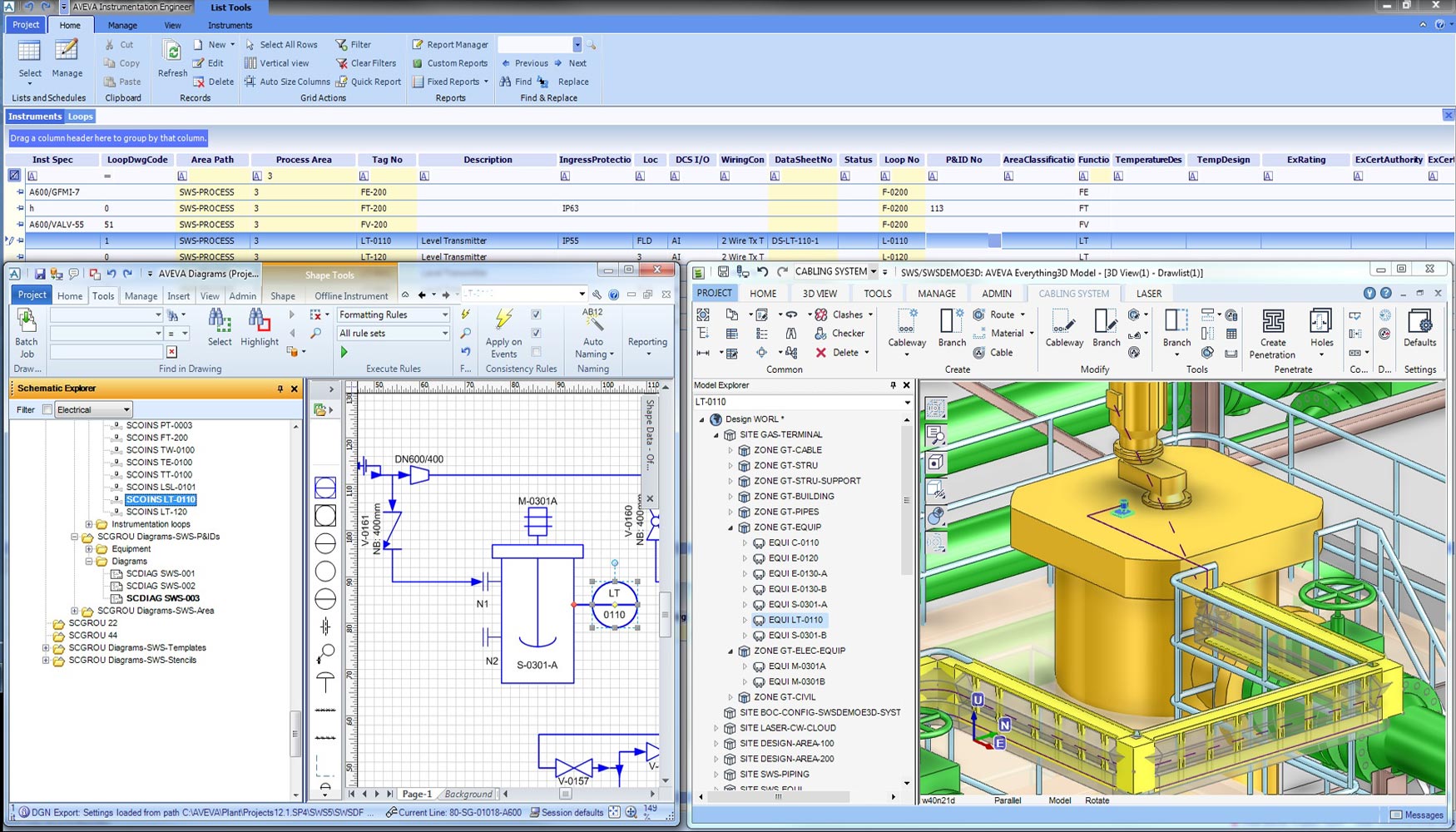Click the Apply on Events icon

503,319
